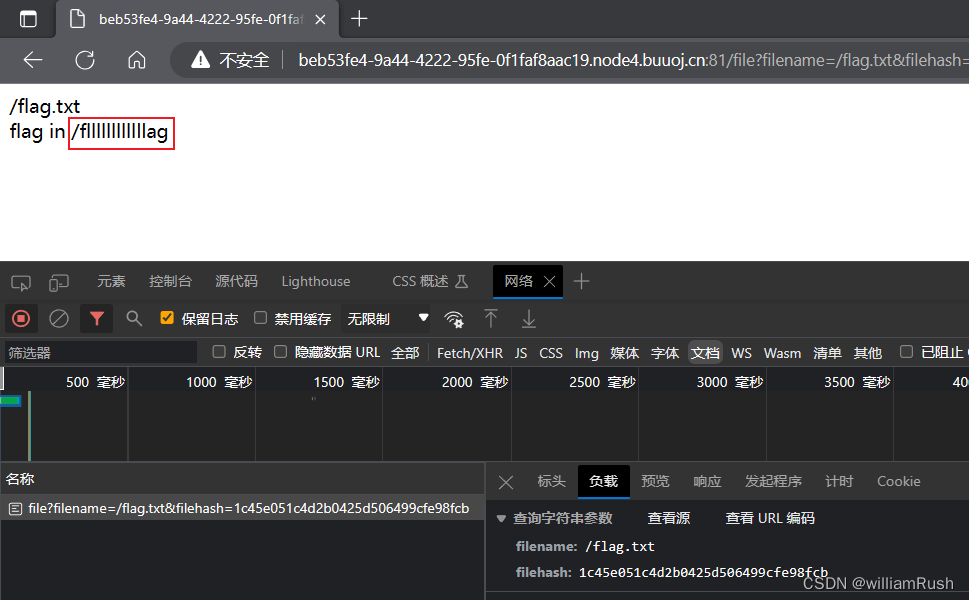Open network search with magnifier icon
The image size is (969, 600).
[x=133, y=318]
